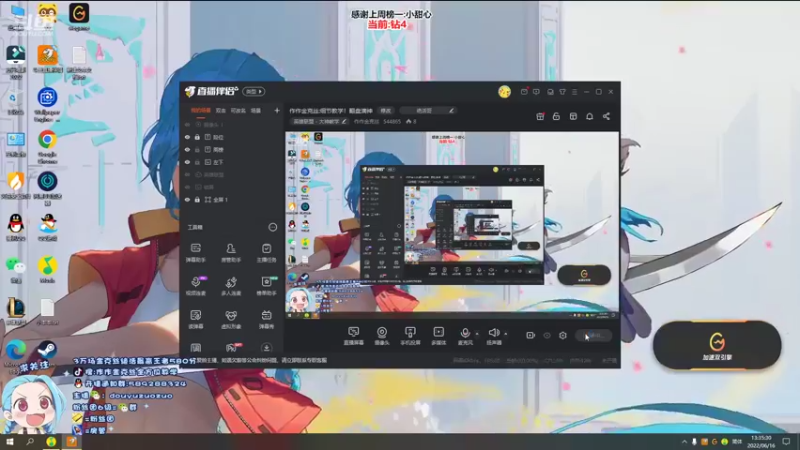Viewport: 800px width, 450px height.
Task: Open the filter funnel icon in title bar
Action: pos(562,92)
